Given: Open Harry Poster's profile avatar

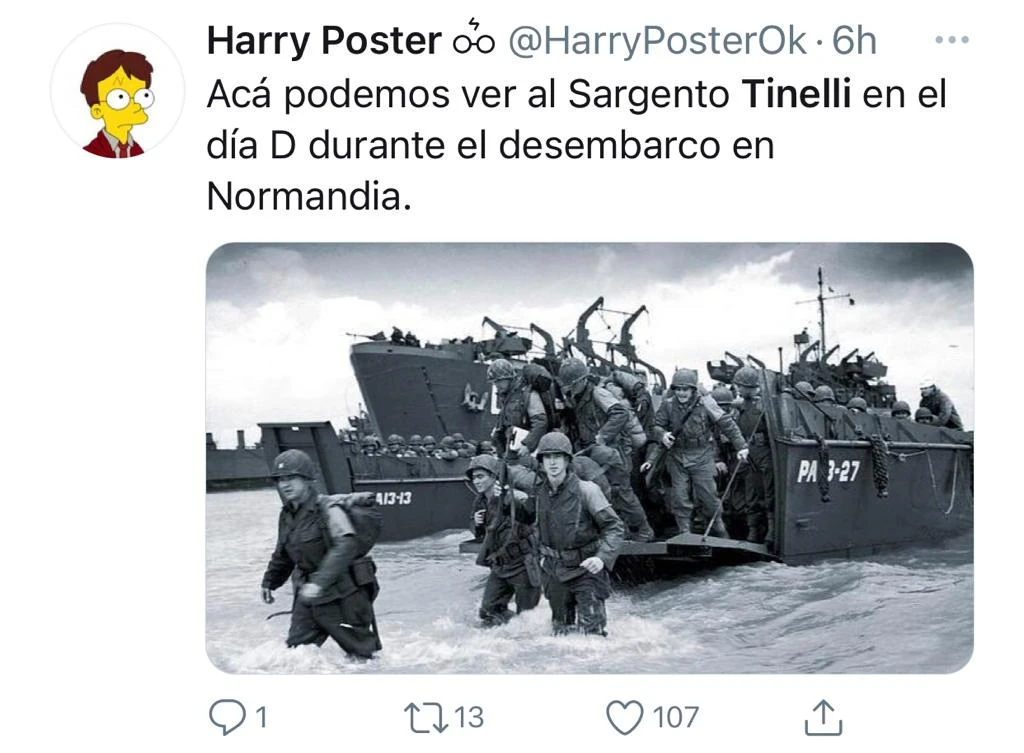Looking at the screenshot, I should (x=118, y=91).
